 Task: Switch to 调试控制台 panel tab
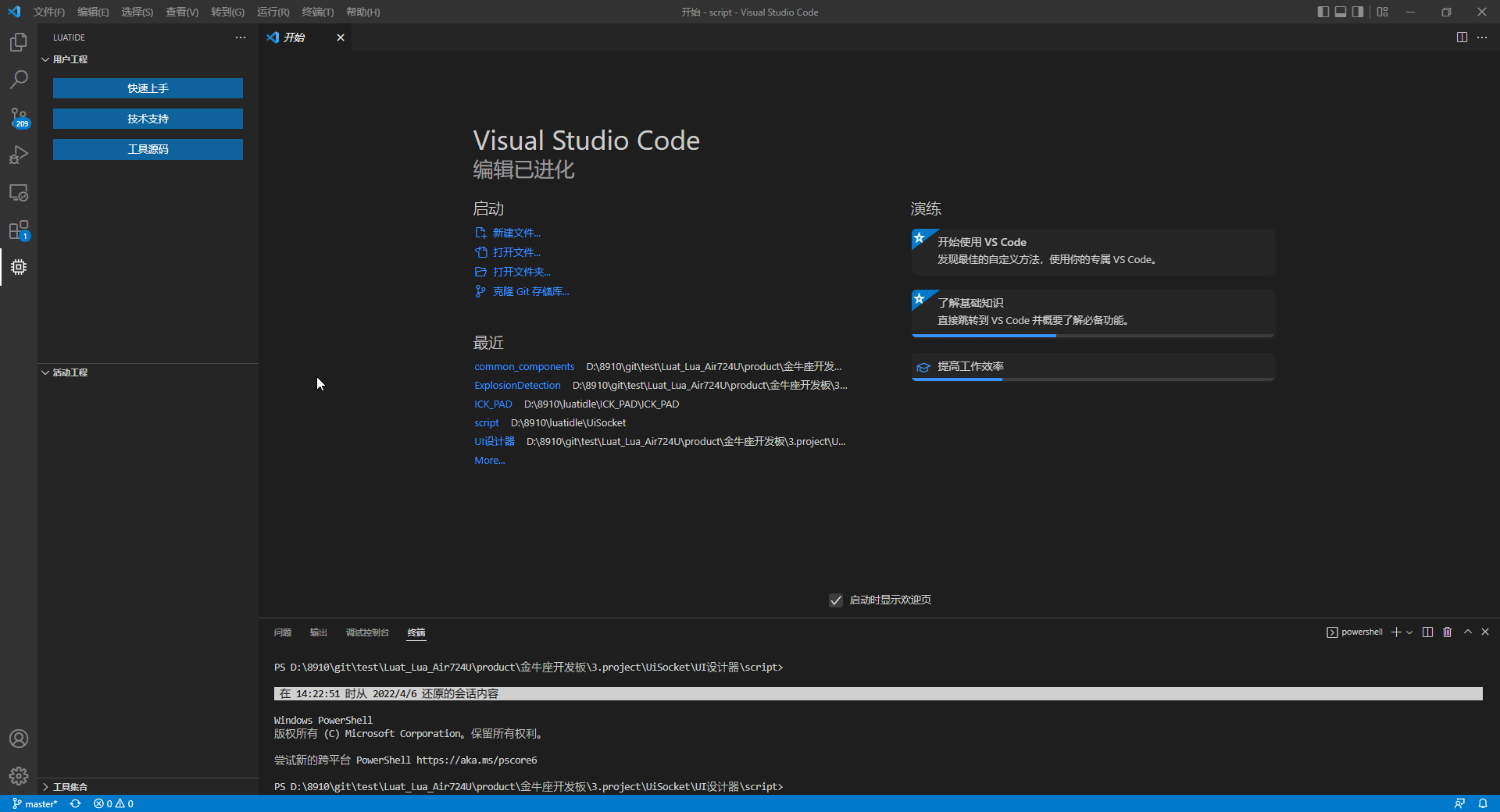(367, 632)
